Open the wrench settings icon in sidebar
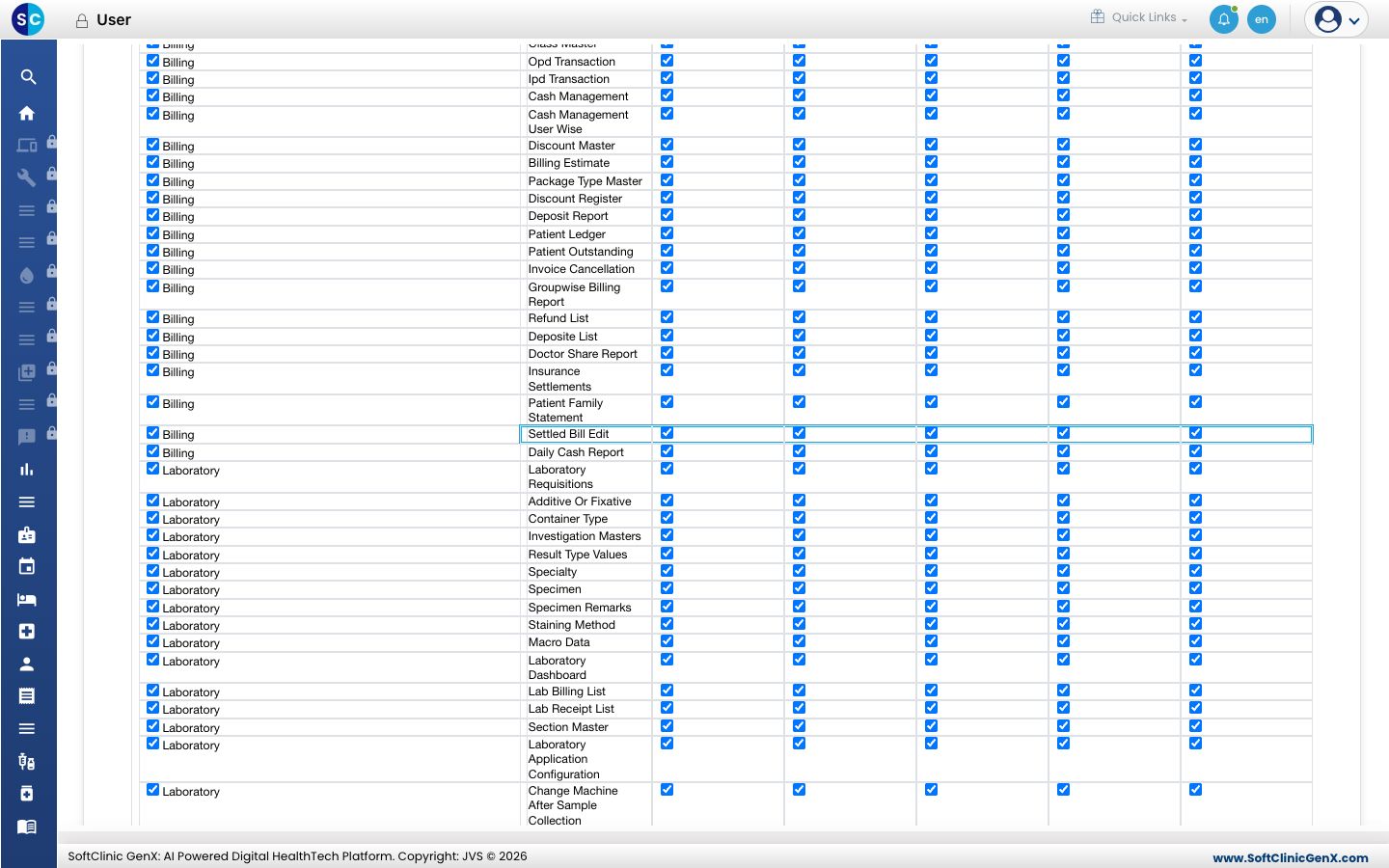 (x=27, y=177)
